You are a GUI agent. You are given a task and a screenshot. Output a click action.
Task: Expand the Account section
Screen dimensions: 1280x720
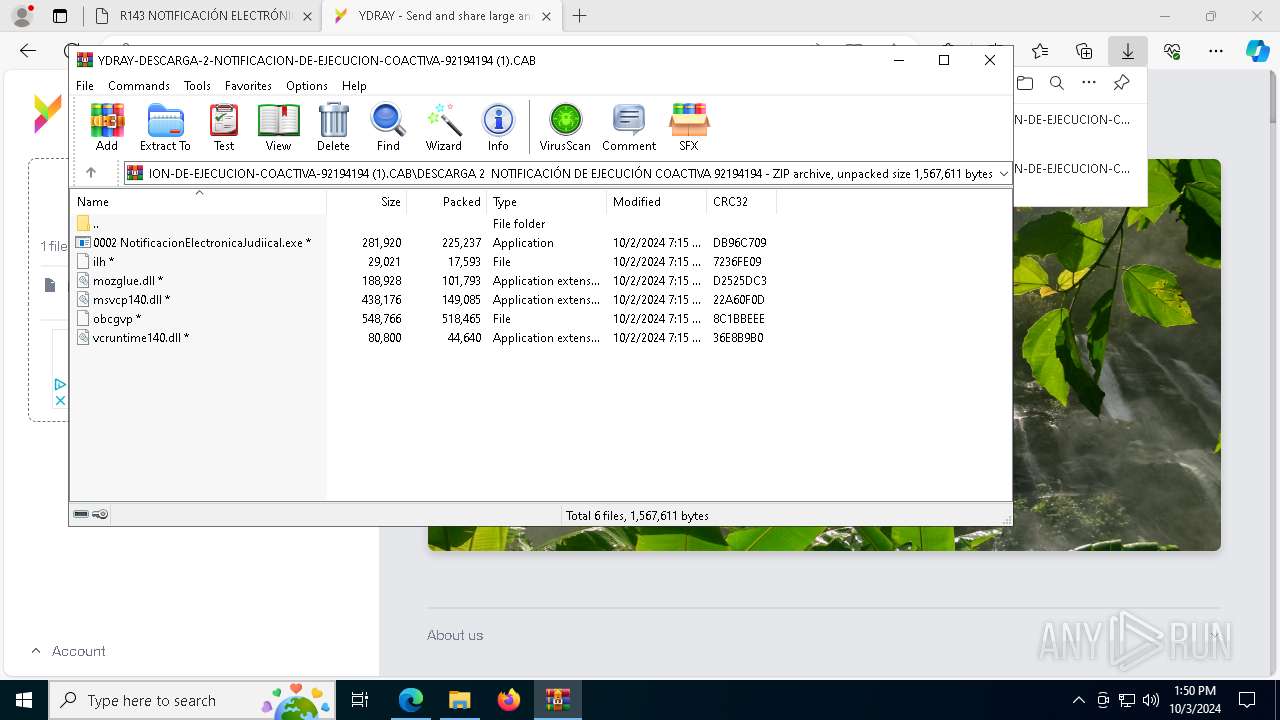pos(68,651)
